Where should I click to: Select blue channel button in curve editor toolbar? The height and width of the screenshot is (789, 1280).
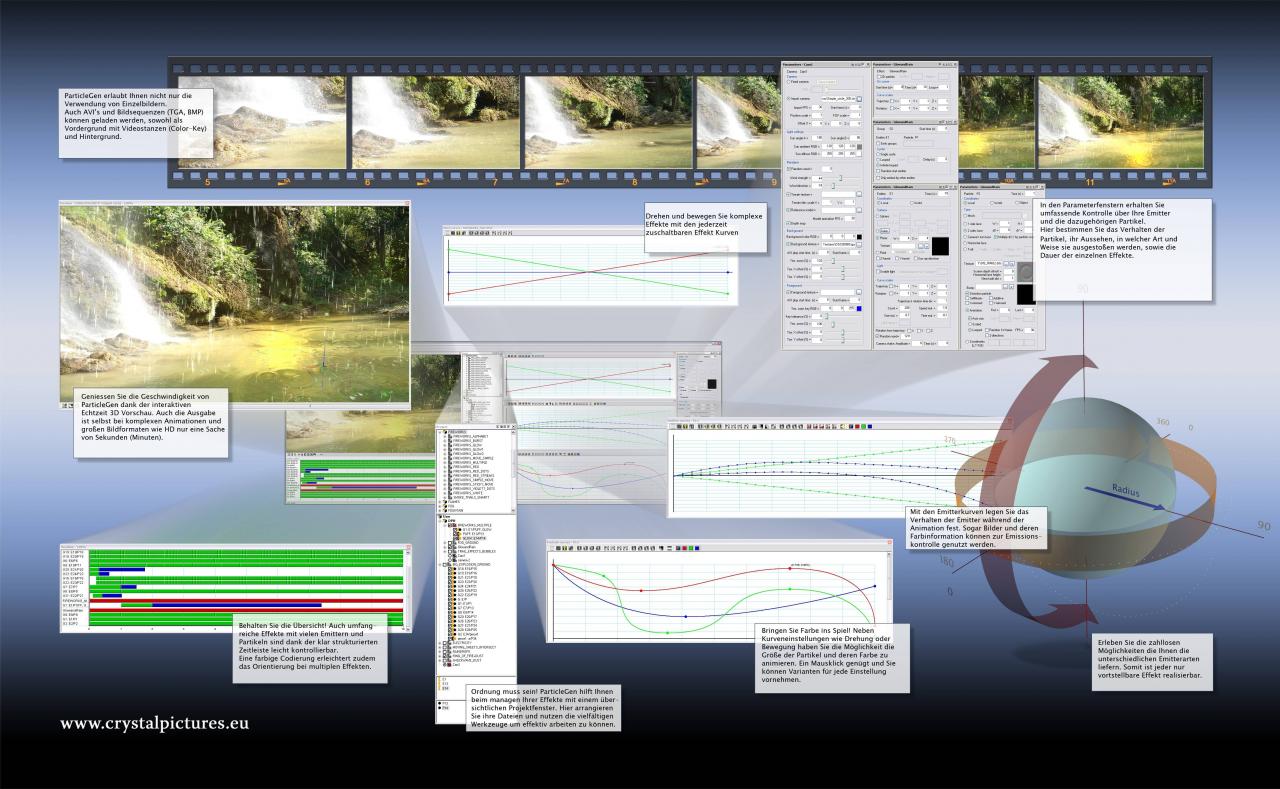point(697,548)
